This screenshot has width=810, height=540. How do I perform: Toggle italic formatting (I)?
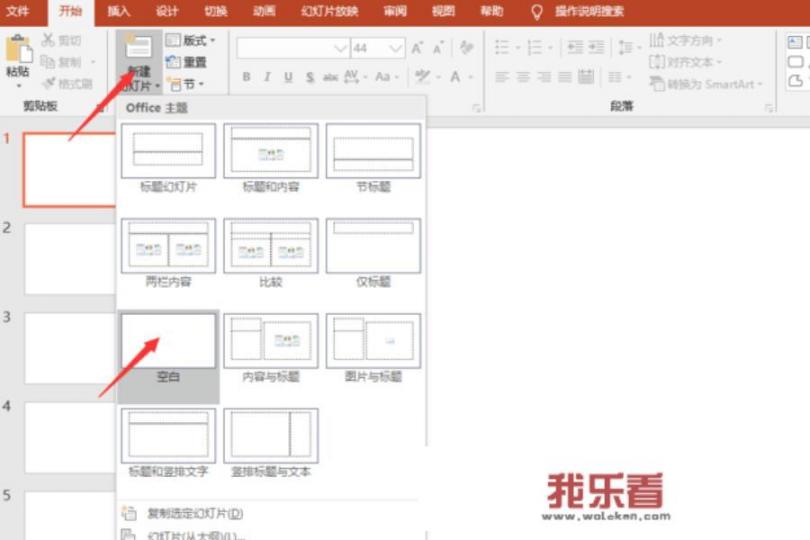[x=267, y=77]
